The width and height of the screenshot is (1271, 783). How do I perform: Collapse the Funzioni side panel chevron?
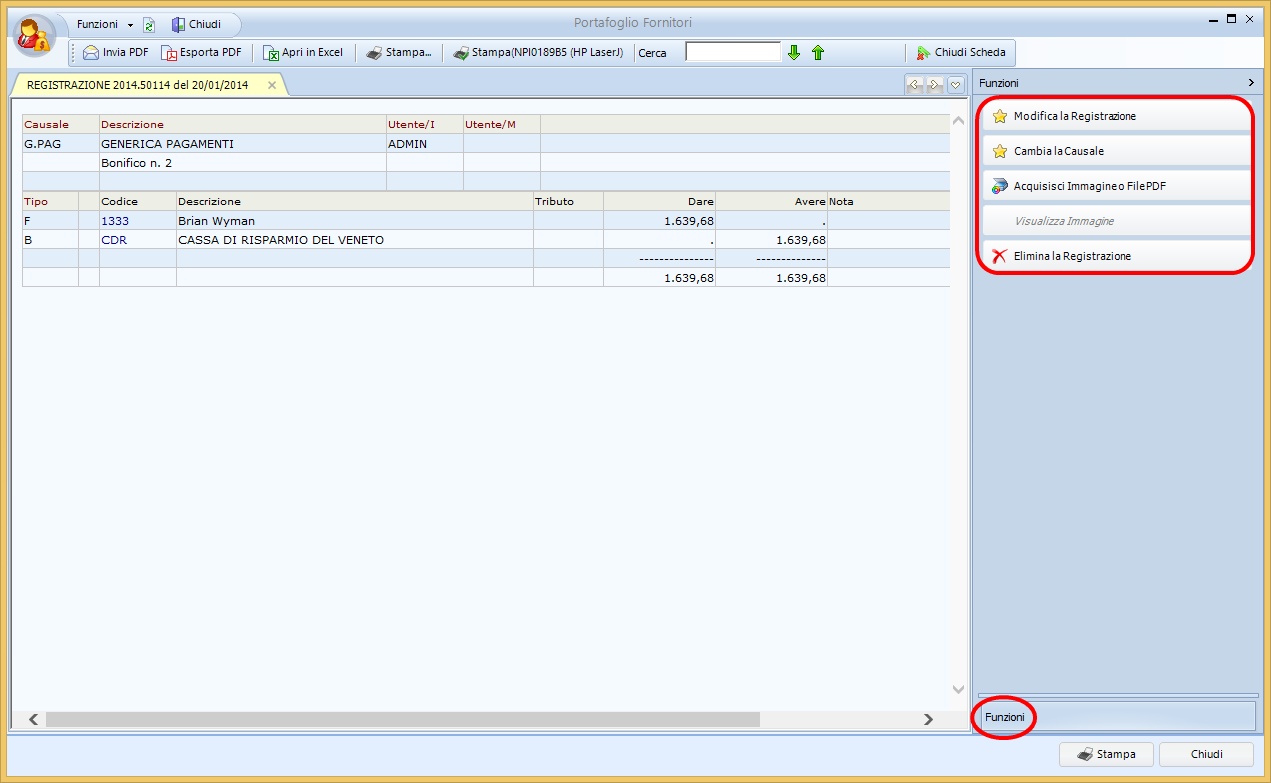[1250, 83]
